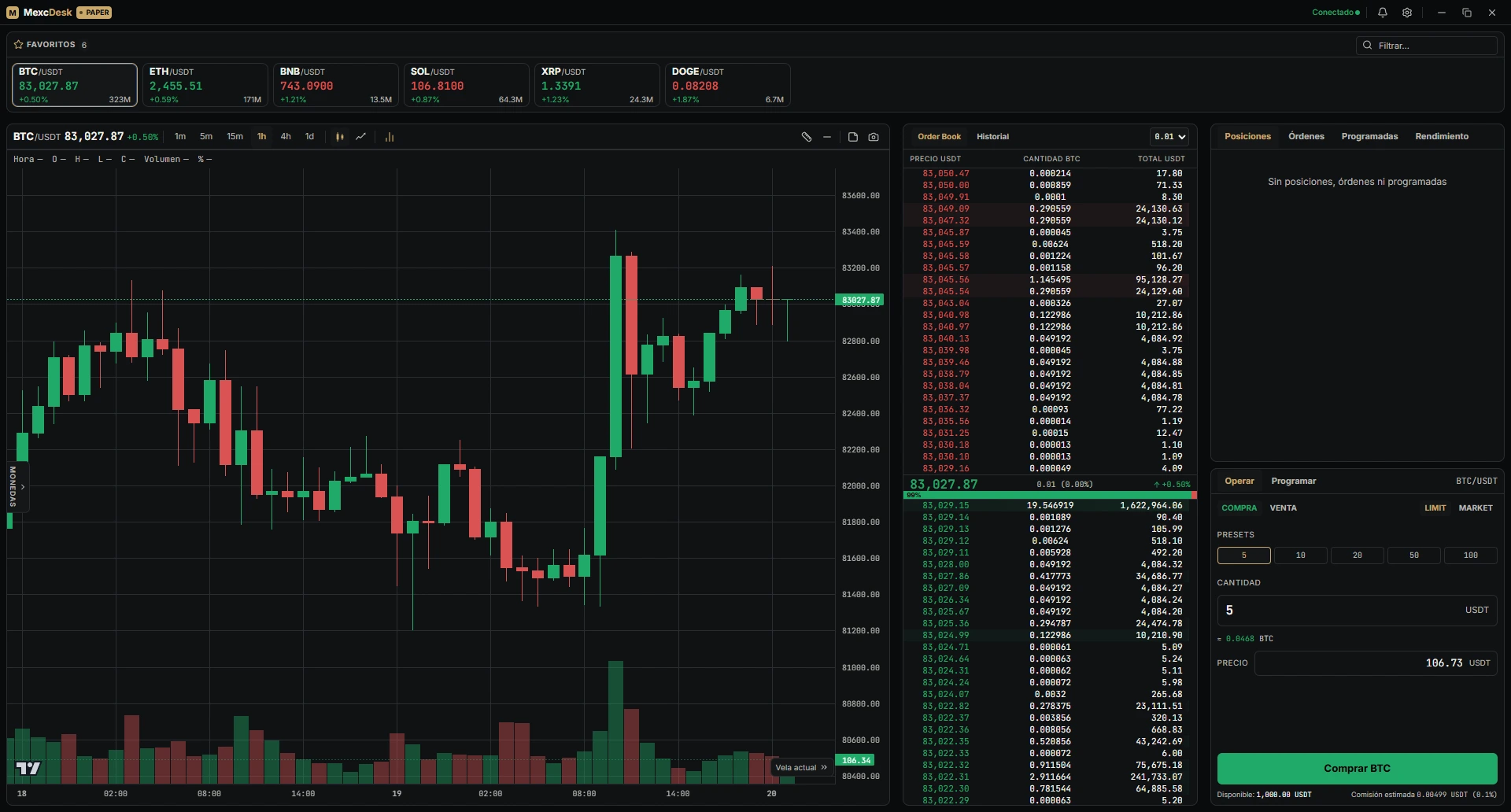Click the chart layout save icon

pos(853,137)
